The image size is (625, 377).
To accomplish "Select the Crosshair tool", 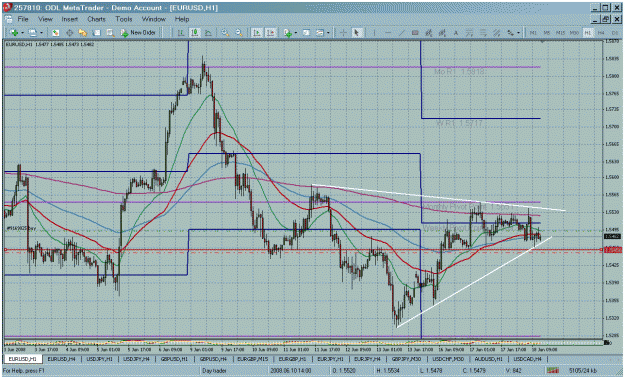I will pos(343,33).
